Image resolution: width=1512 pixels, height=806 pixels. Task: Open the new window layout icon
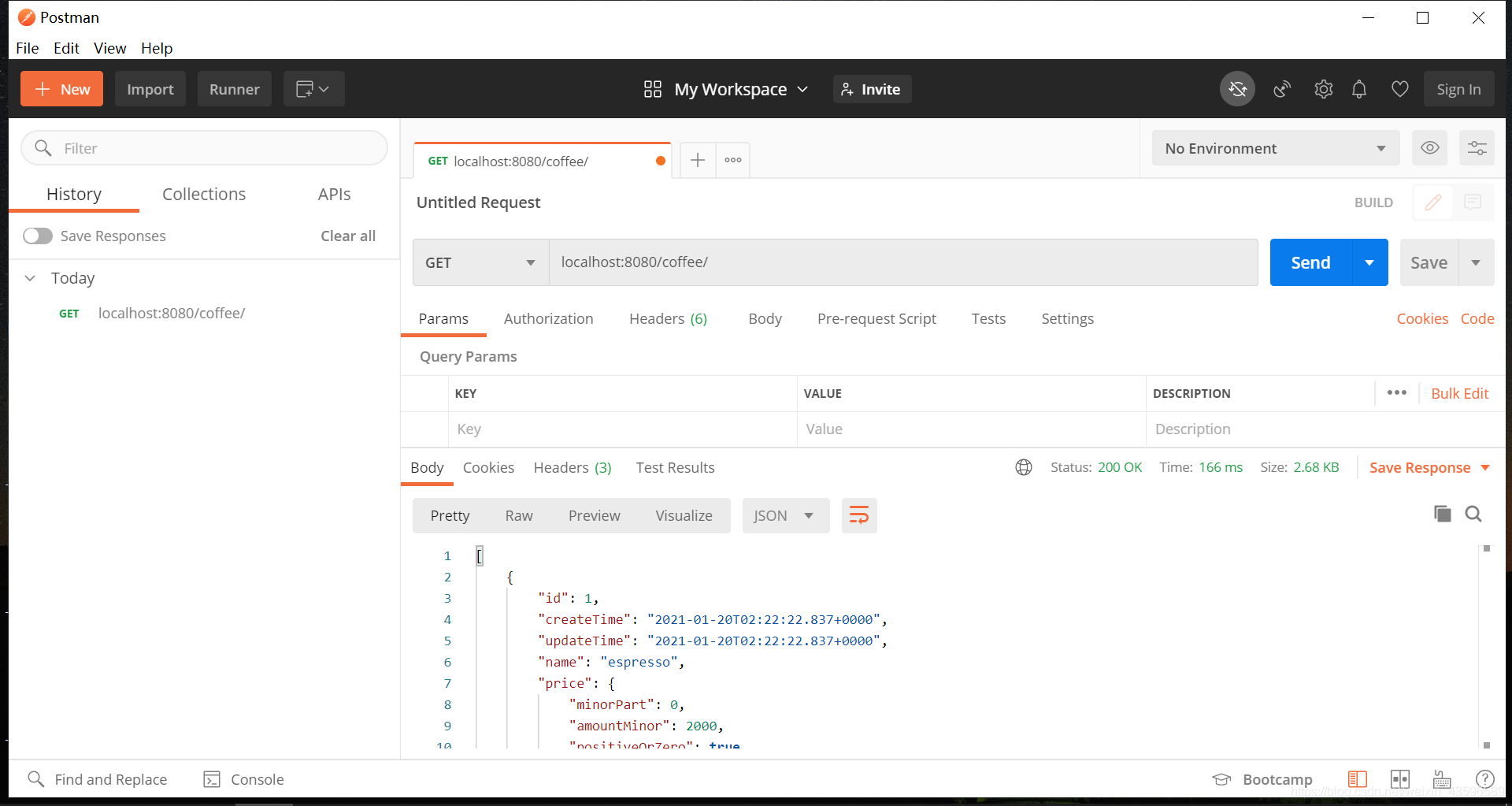click(x=313, y=89)
